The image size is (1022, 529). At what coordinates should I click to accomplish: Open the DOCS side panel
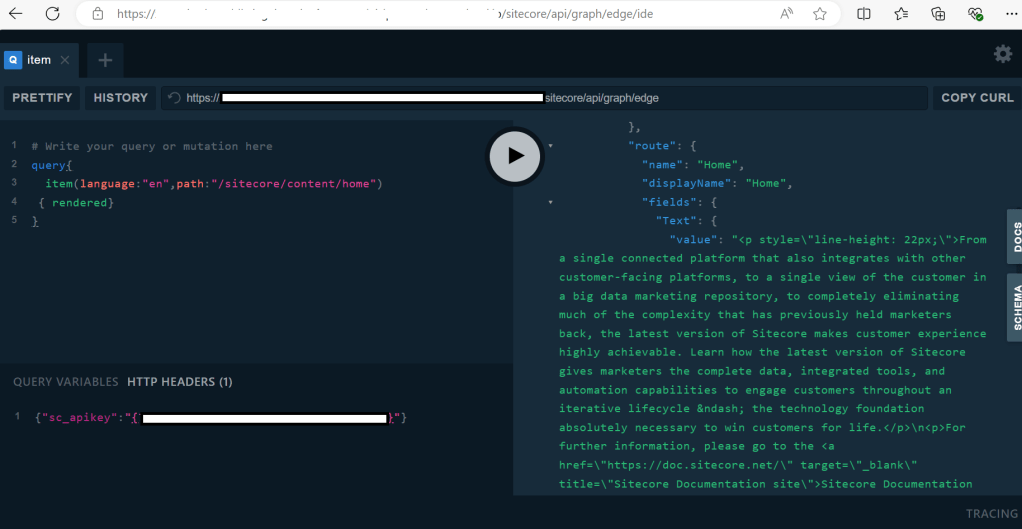pyautogui.click(x=1014, y=236)
